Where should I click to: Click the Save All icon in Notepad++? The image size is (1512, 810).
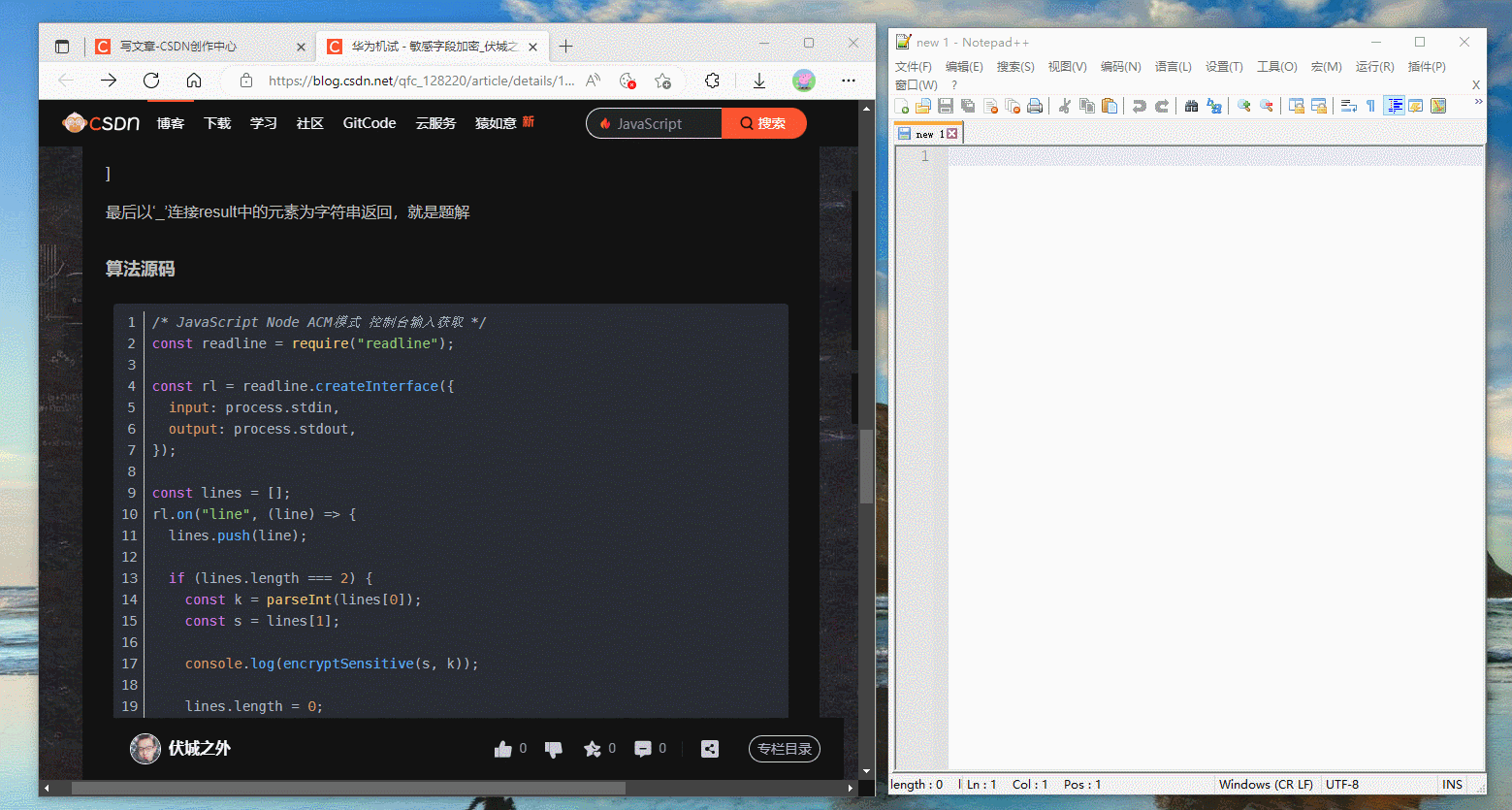968,106
